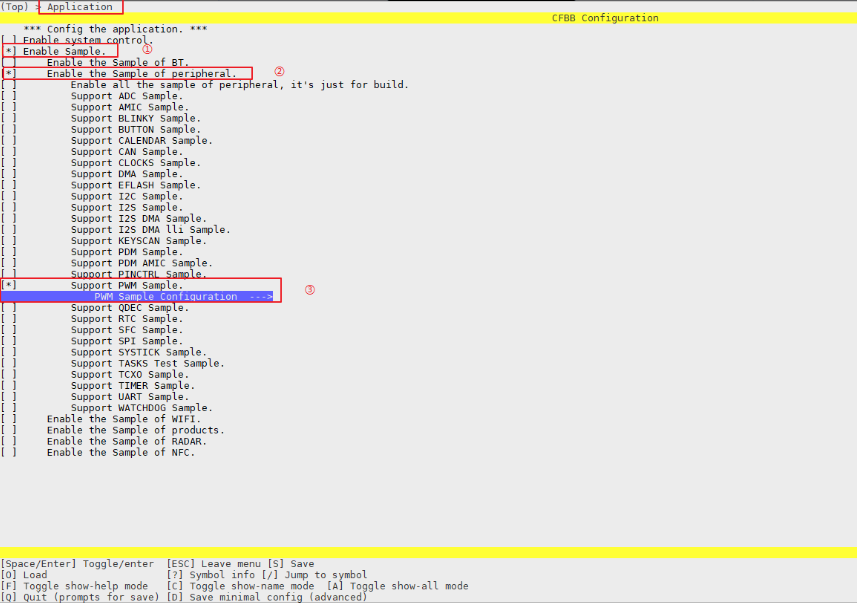The width and height of the screenshot is (857, 603).
Task: Toggle Enable system control option
Action: 10,40
